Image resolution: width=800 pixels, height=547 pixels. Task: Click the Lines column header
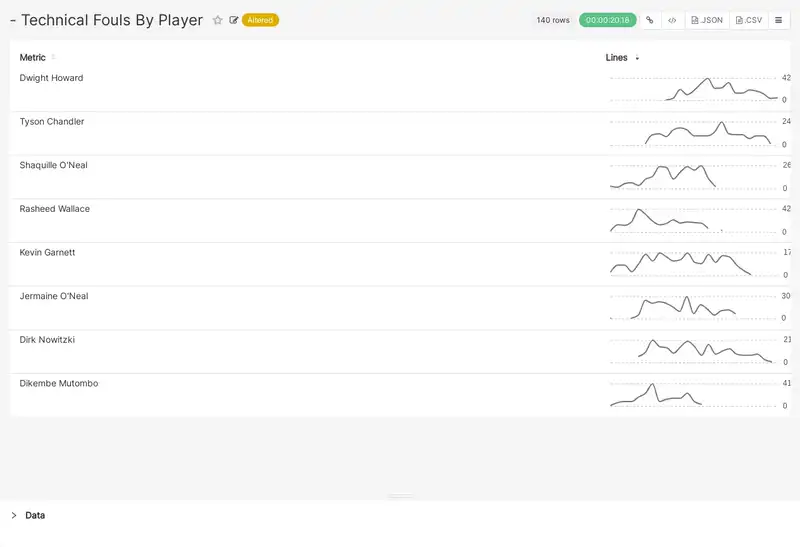[616, 58]
